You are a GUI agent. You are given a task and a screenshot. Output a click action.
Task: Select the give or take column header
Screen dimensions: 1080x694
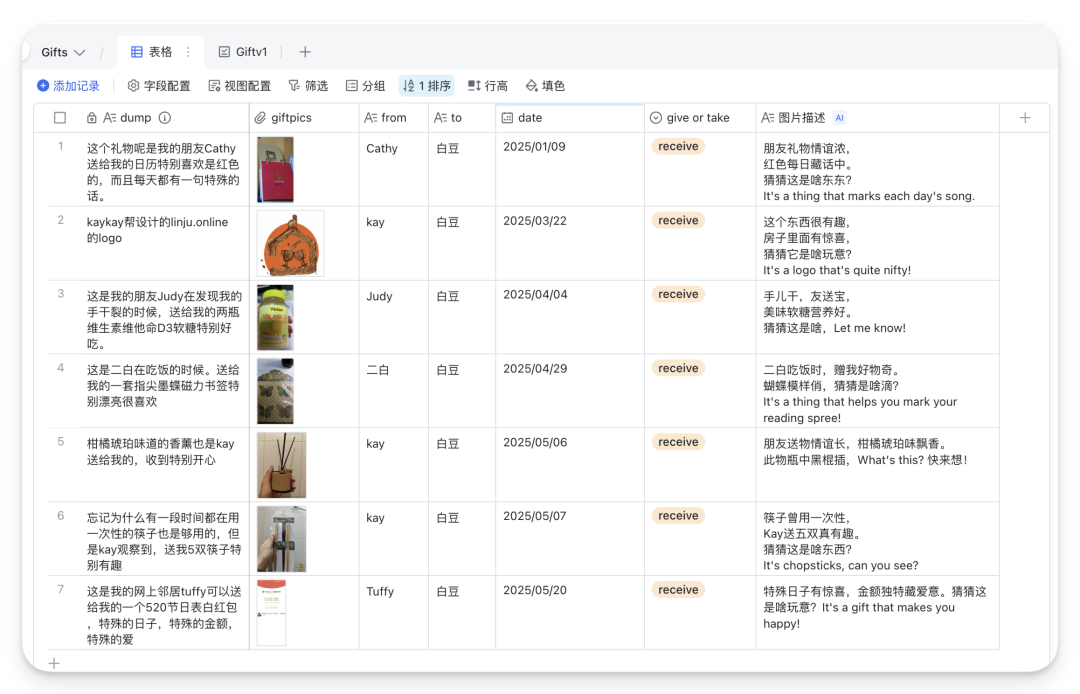(700, 118)
